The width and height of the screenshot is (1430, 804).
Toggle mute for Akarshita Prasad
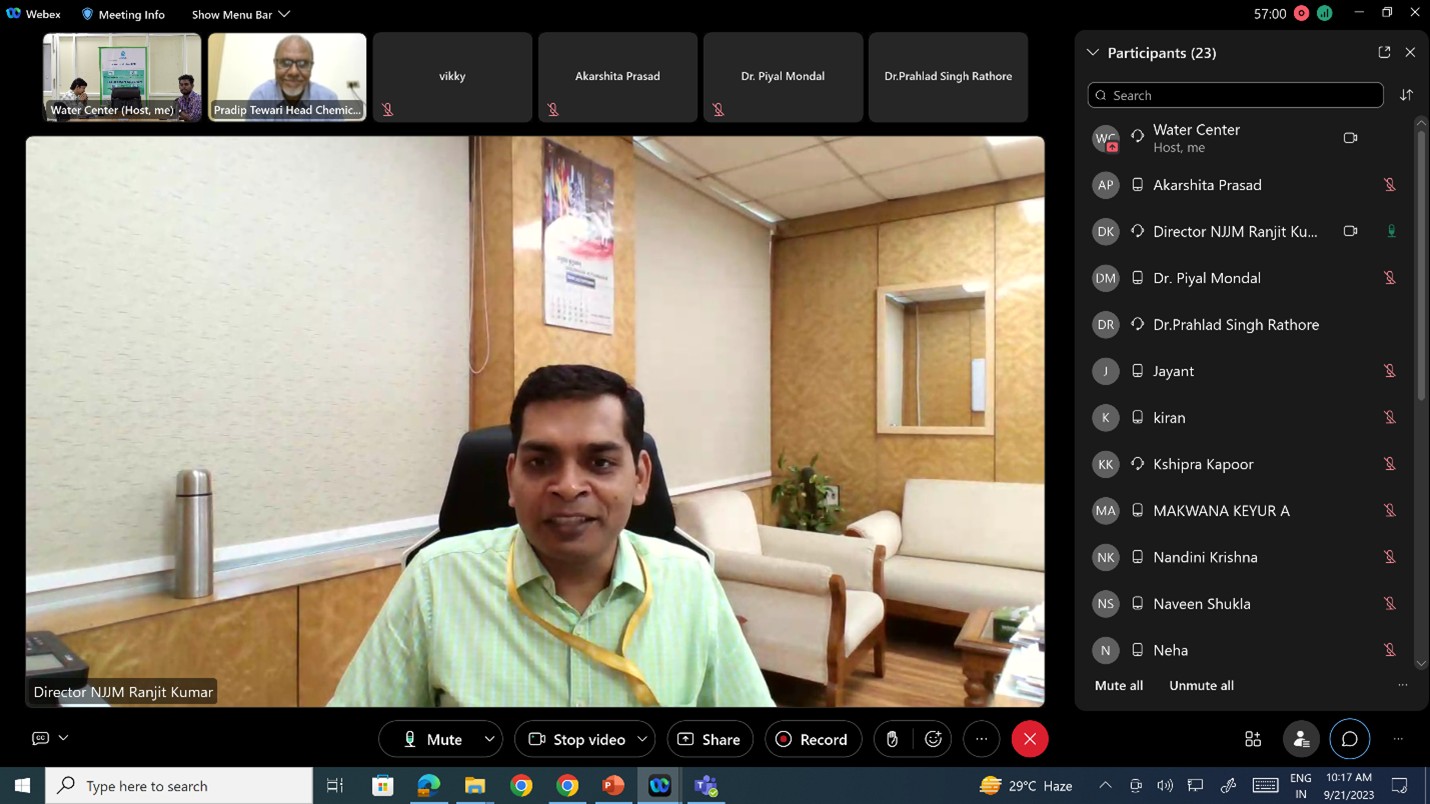click(1389, 185)
